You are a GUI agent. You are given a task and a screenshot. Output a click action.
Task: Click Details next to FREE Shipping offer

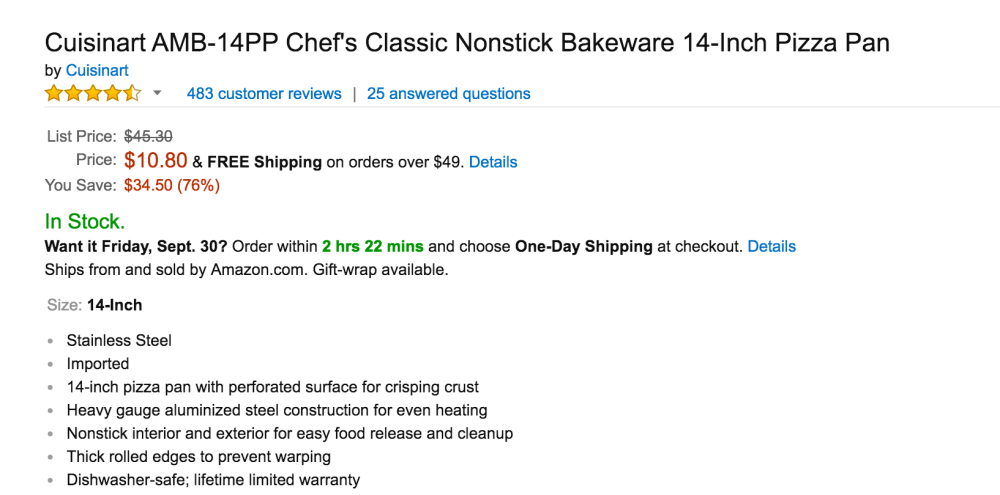point(493,161)
